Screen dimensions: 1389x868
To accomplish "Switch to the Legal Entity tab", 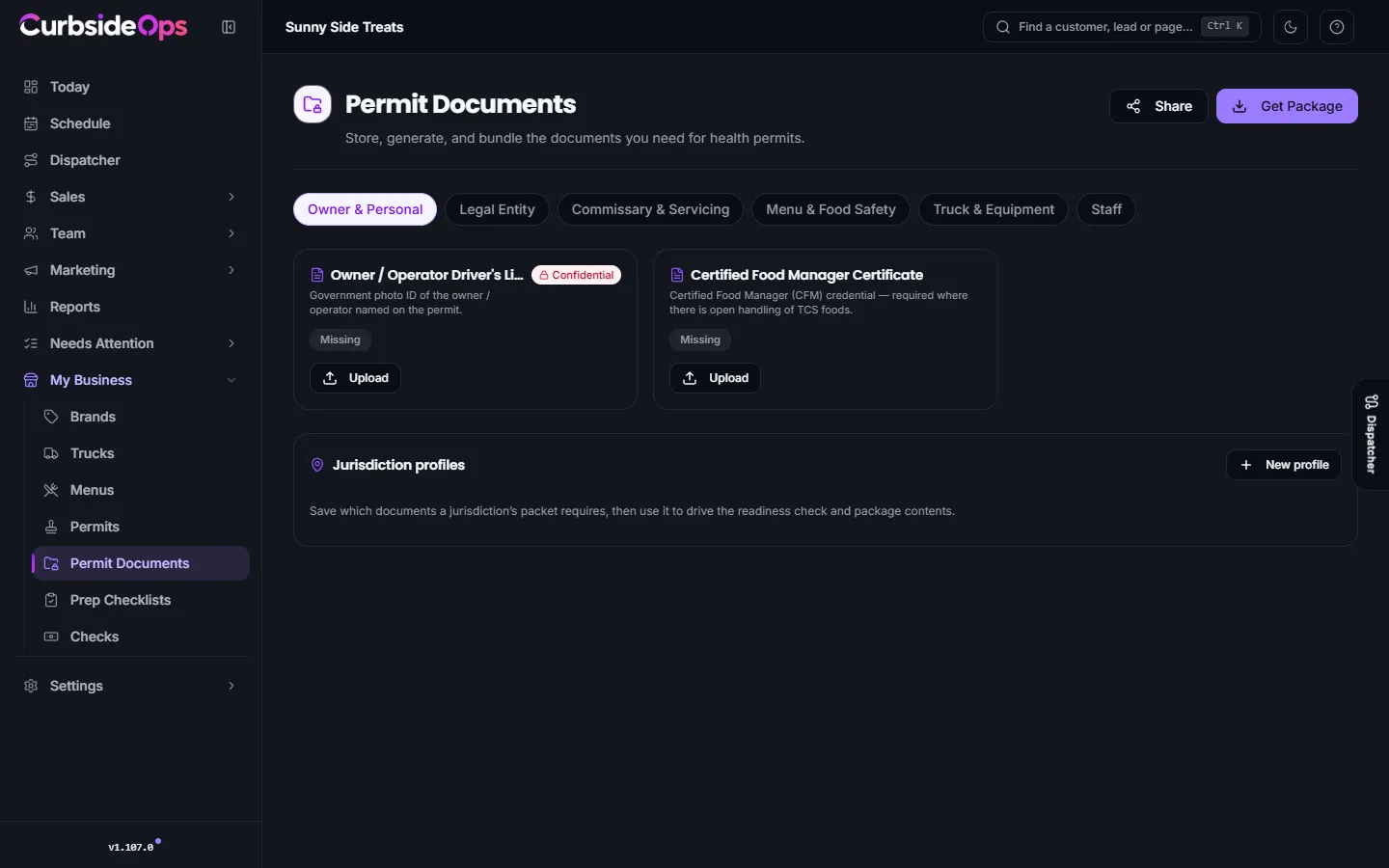I will click(497, 209).
